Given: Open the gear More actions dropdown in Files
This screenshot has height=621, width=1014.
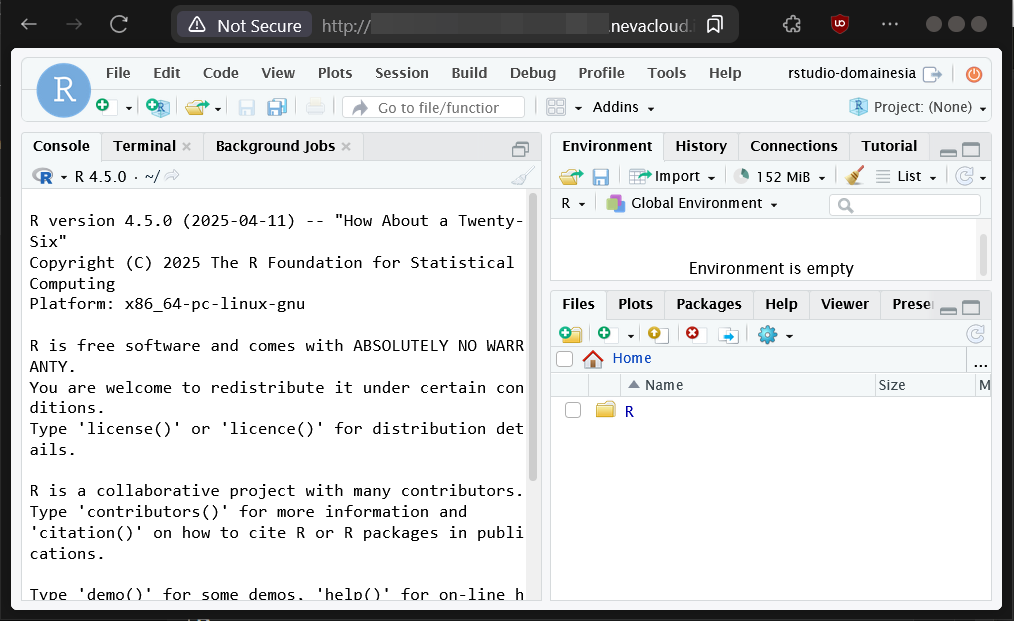Looking at the screenshot, I should pyautogui.click(x=775, y=334).
